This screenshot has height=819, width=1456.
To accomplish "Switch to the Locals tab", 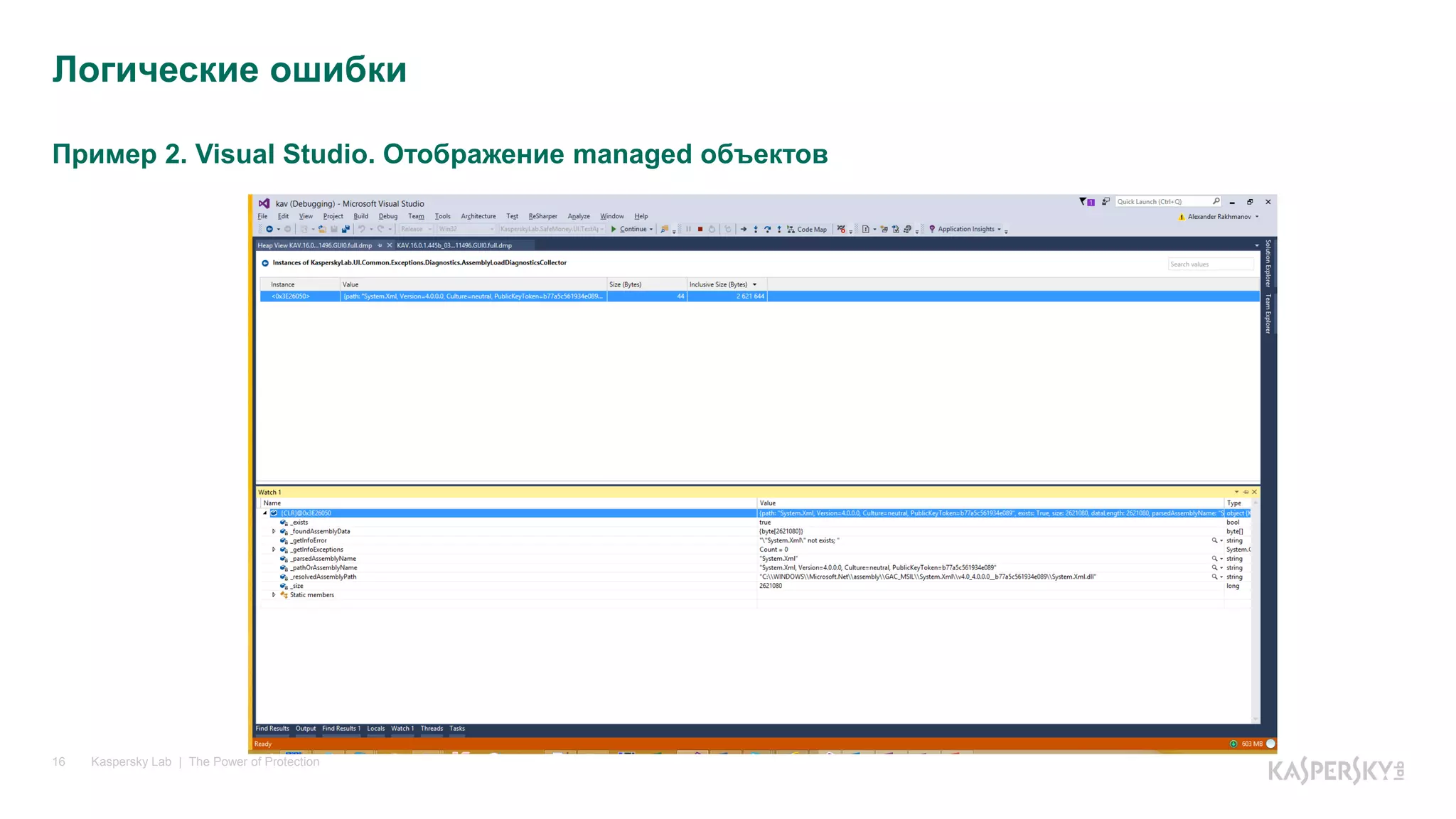I will pyautogui.click(x=375, y=729).
